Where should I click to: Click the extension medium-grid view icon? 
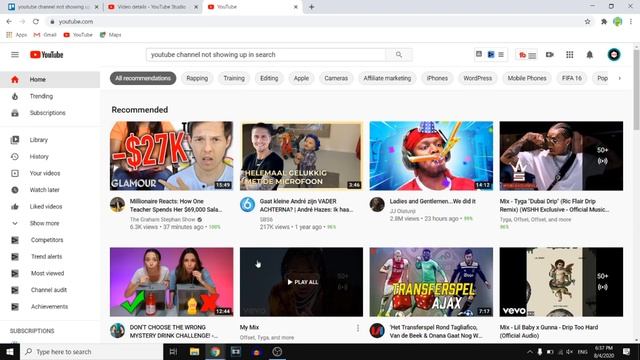pos(491,54)
